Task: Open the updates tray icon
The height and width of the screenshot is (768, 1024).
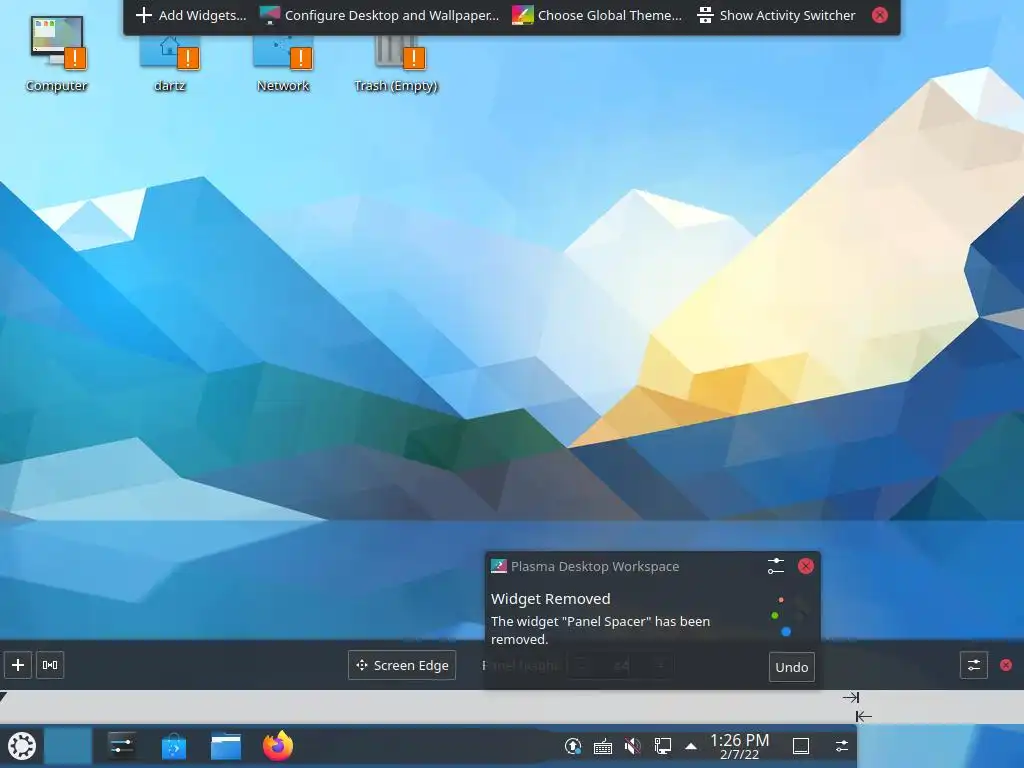Action: click(x=573, y=746)
